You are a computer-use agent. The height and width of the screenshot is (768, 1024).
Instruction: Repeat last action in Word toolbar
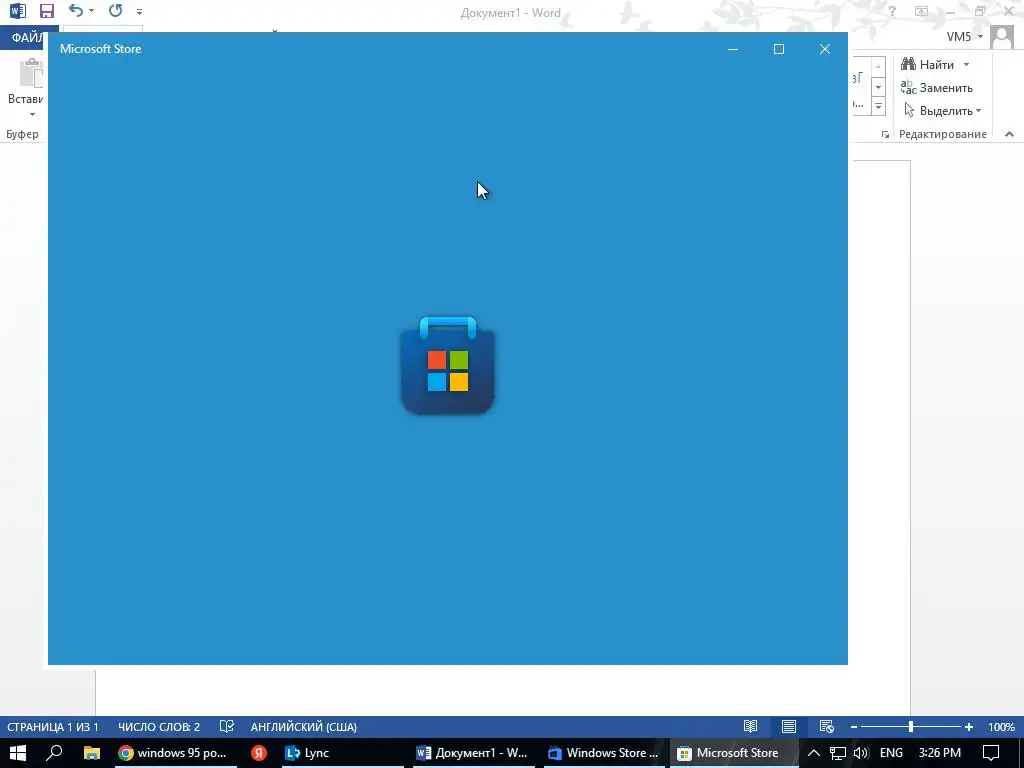pyautogui.click(x=116, y=10)
